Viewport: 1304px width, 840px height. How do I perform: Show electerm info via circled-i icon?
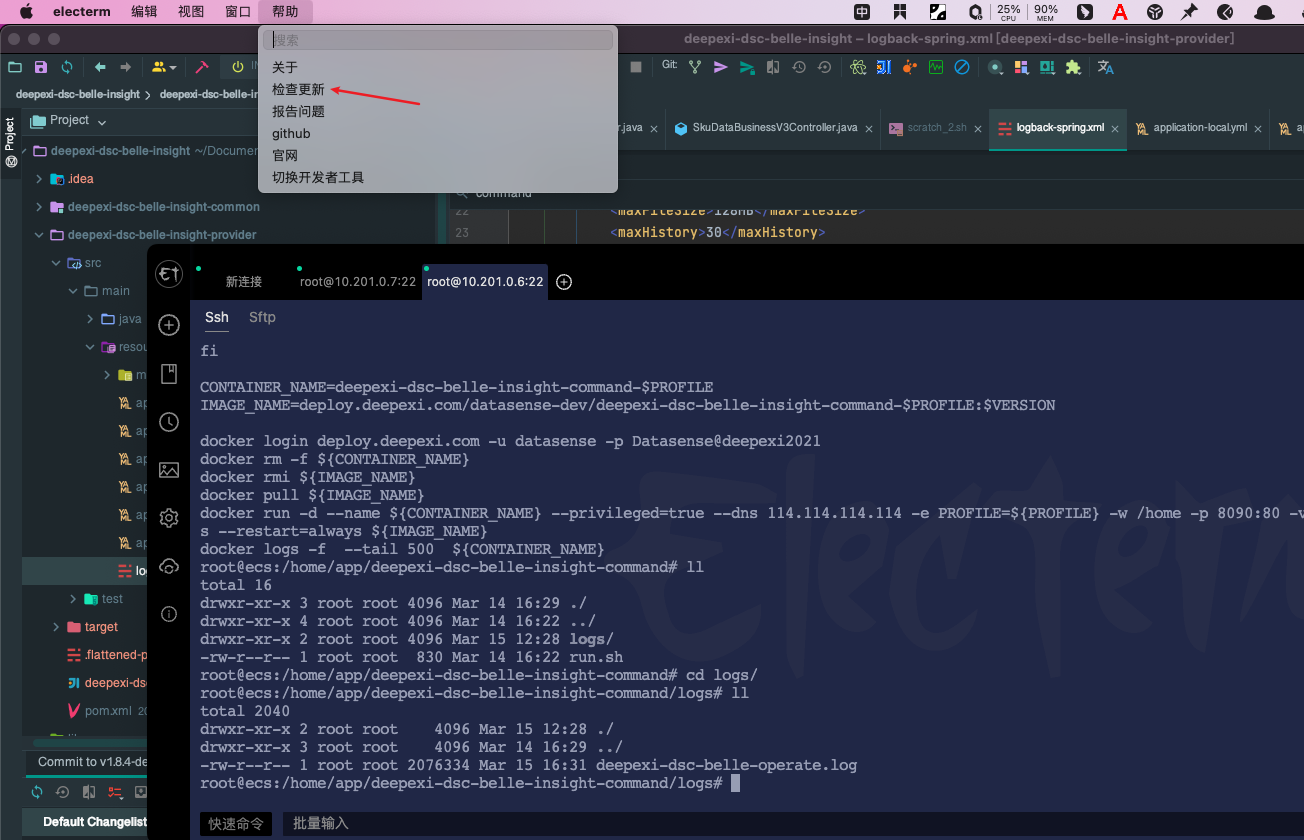tap(168, 613)
